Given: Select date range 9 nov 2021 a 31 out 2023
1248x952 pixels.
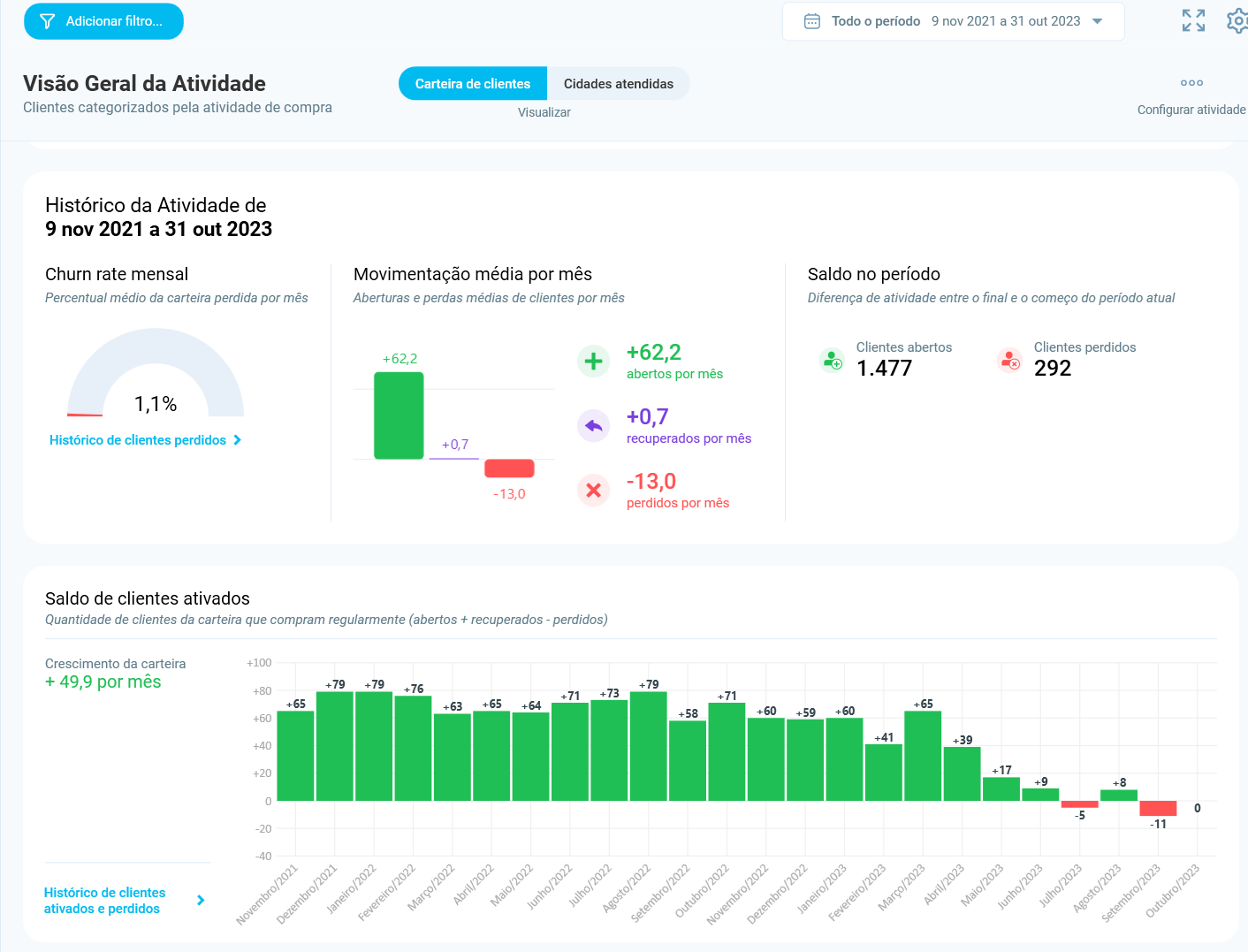Looking at the screenshot, I should pos(1006,21).
